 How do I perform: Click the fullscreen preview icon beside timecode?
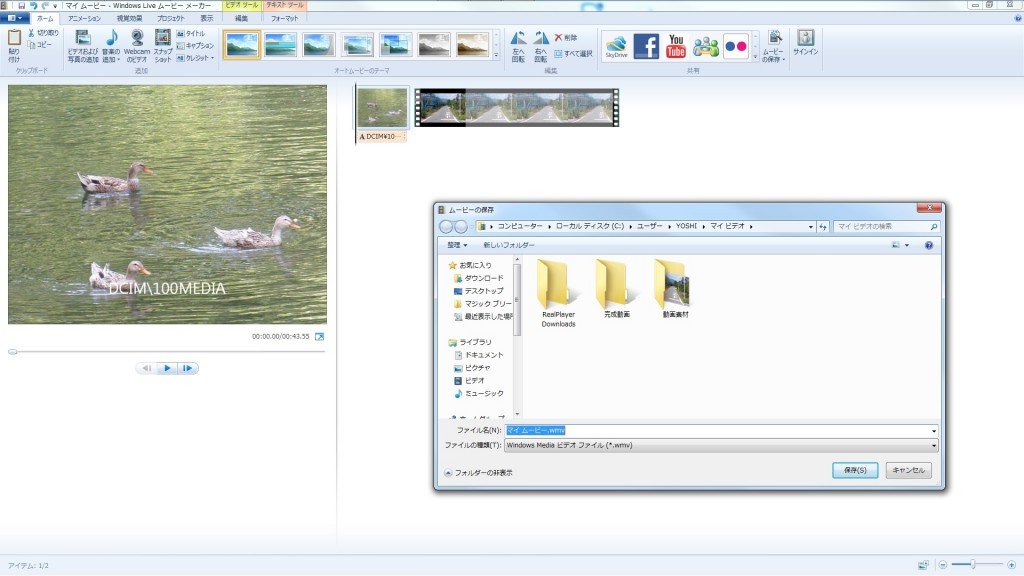[x=319, y=336]
